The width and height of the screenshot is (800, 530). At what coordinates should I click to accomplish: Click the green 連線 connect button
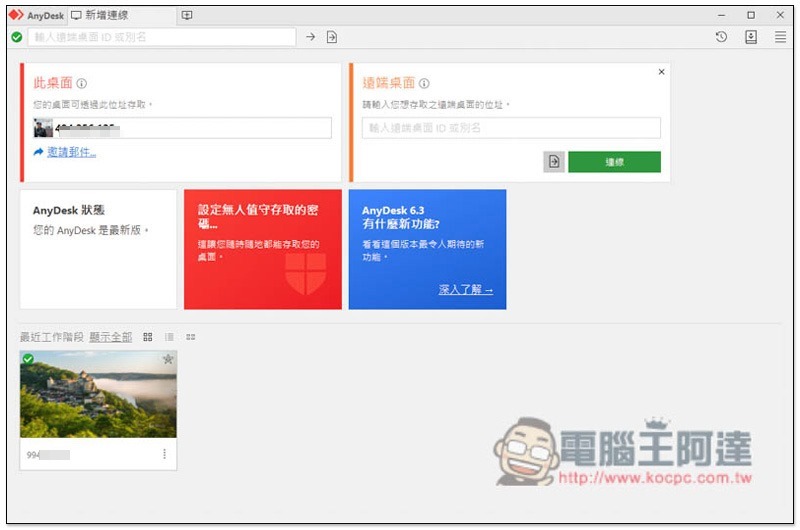pos(614,162)
